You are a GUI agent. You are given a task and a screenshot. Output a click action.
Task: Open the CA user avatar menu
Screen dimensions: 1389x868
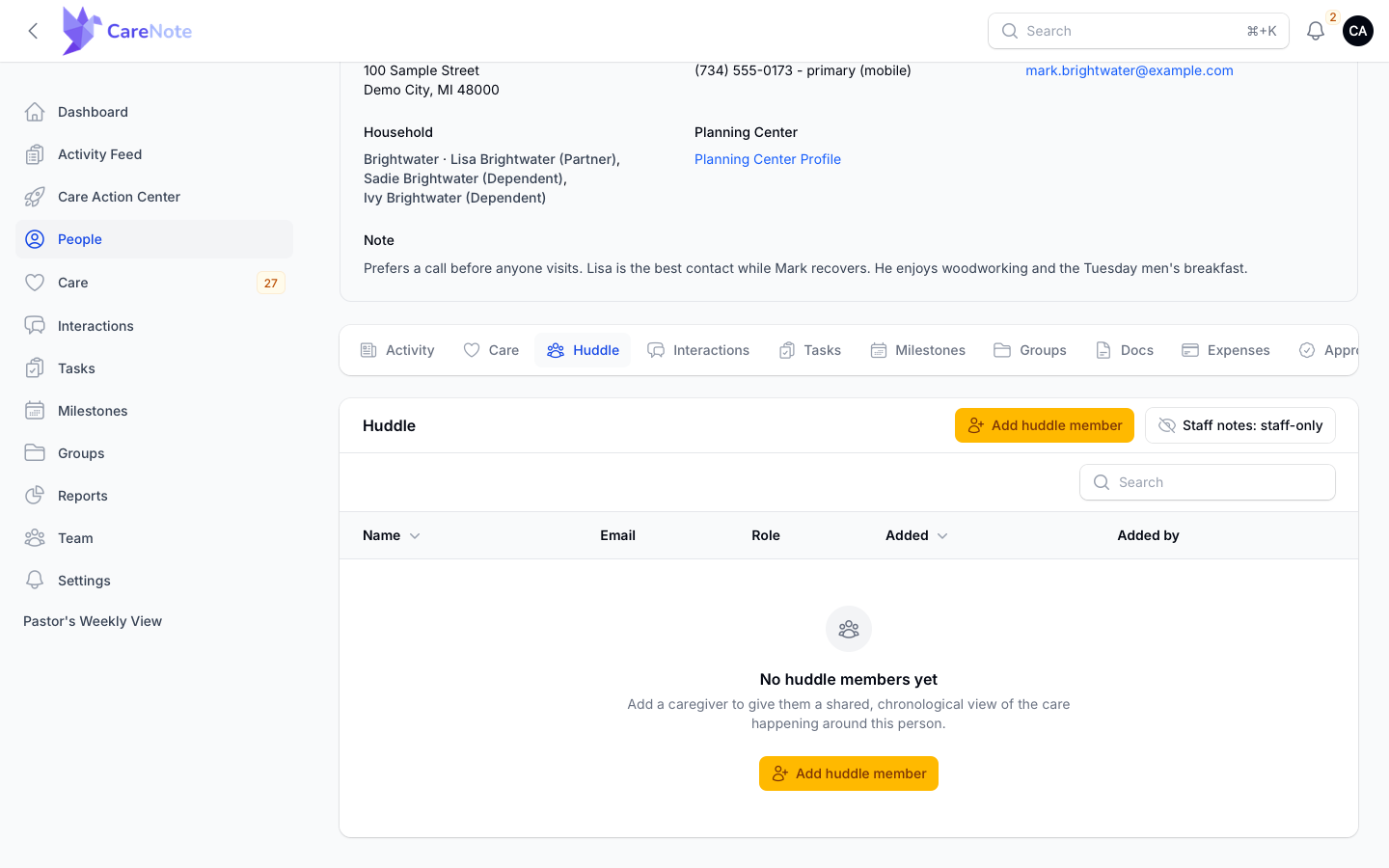point(1358,31)
